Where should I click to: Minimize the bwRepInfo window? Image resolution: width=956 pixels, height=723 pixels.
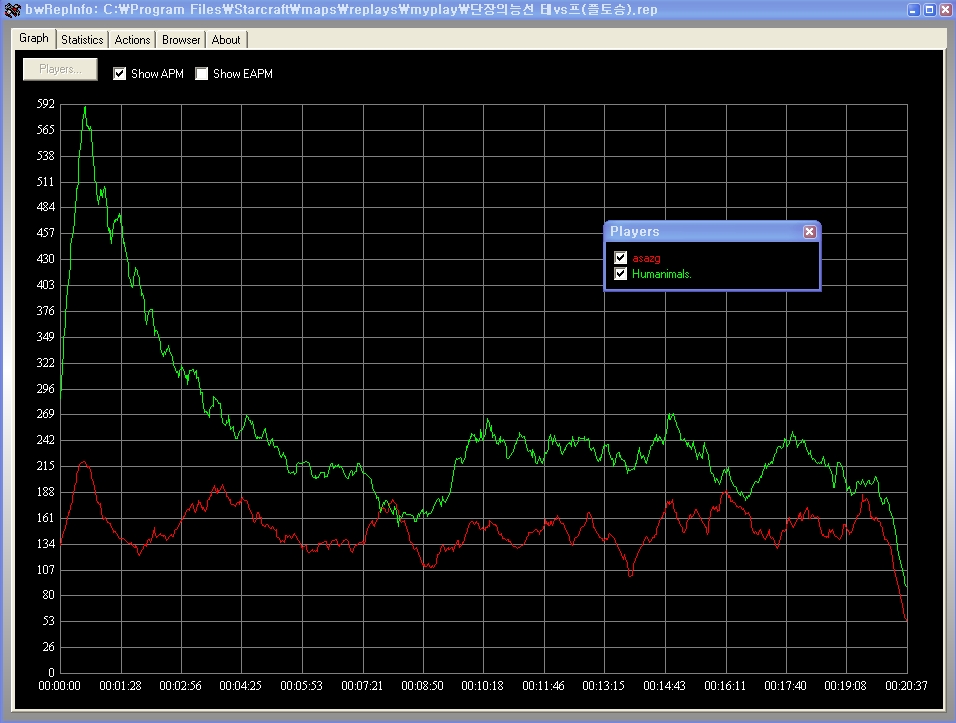pos(914,10)
